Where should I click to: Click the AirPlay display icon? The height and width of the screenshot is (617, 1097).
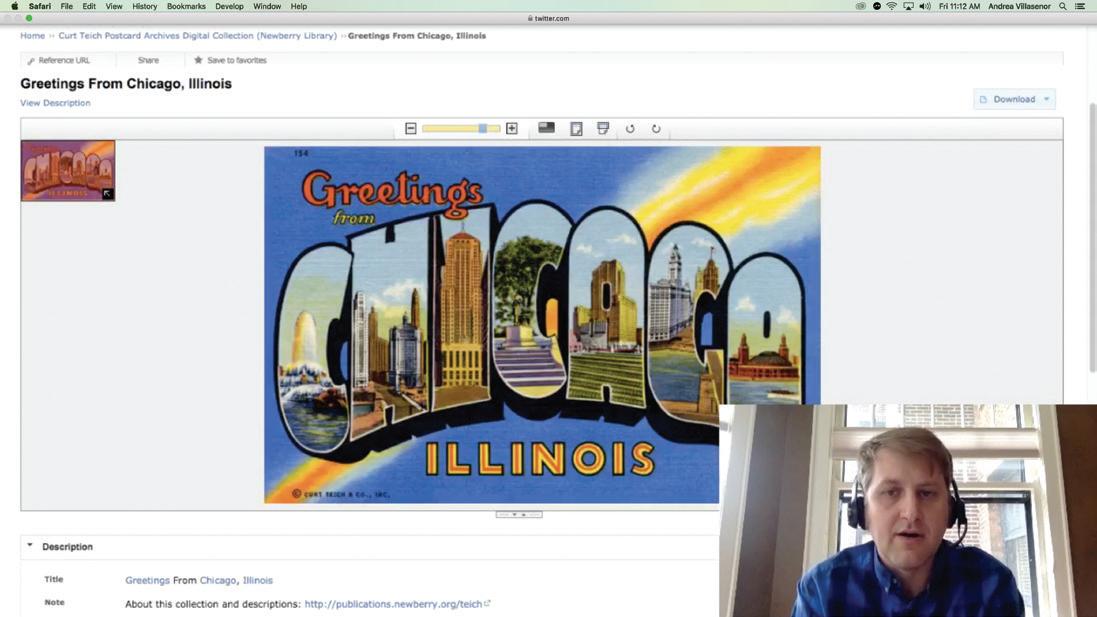[x=908, y=6]
